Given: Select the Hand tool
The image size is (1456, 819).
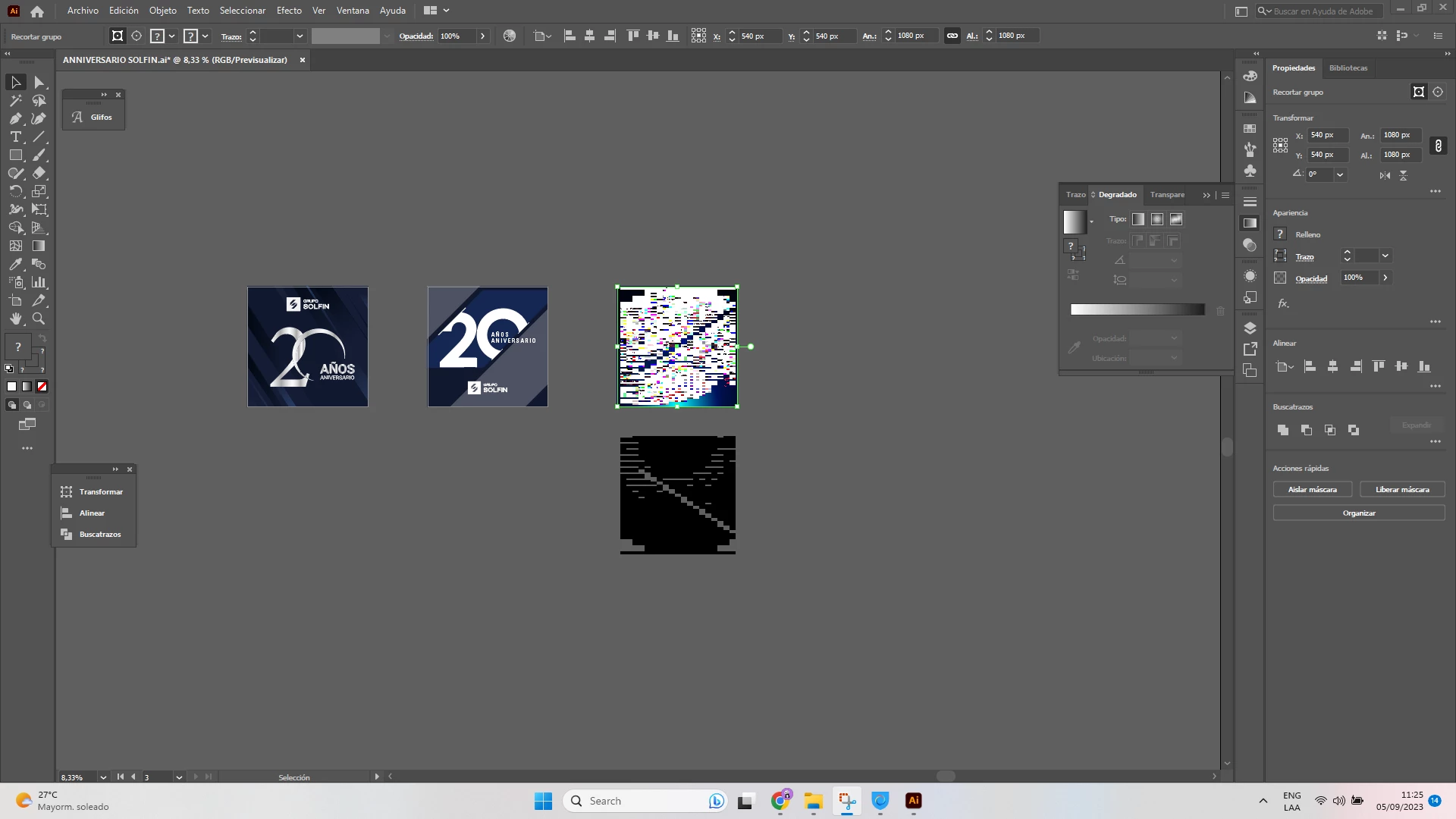Looking at the screenshot, I should 15,319.
